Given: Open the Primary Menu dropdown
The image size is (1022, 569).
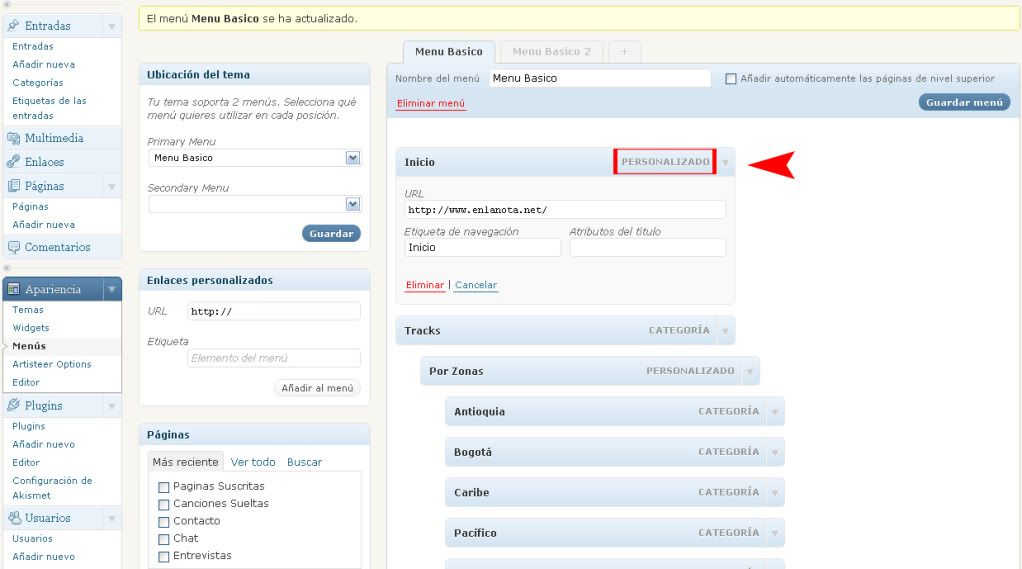Looking at the screenshot, I should point(352,158).
